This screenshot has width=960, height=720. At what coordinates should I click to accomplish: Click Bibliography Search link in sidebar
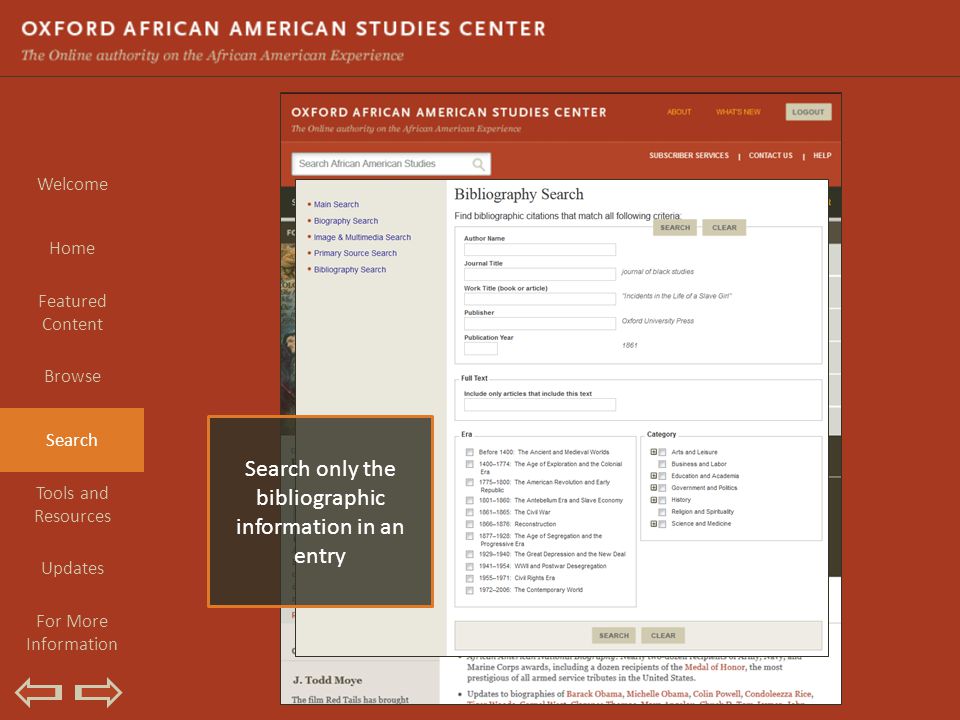[350, 270]
